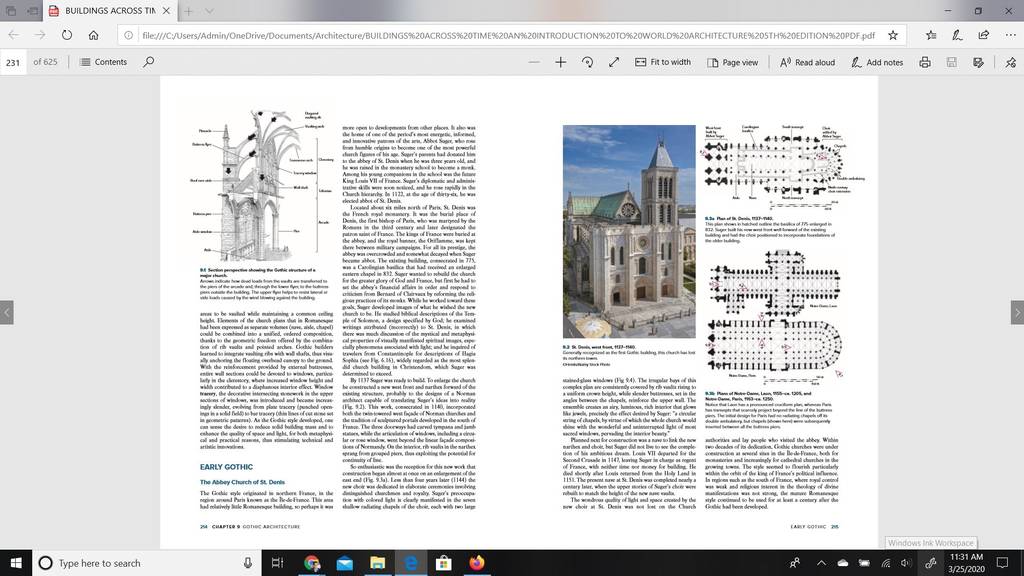Click the Type here to search box

pyautogui.click(x=147, y=563)
